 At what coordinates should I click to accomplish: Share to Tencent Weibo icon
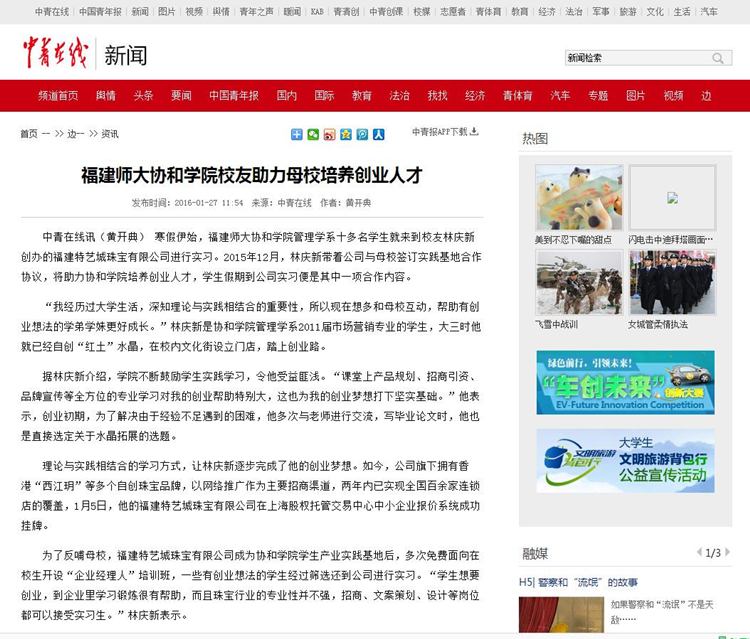tap(362, 135)
